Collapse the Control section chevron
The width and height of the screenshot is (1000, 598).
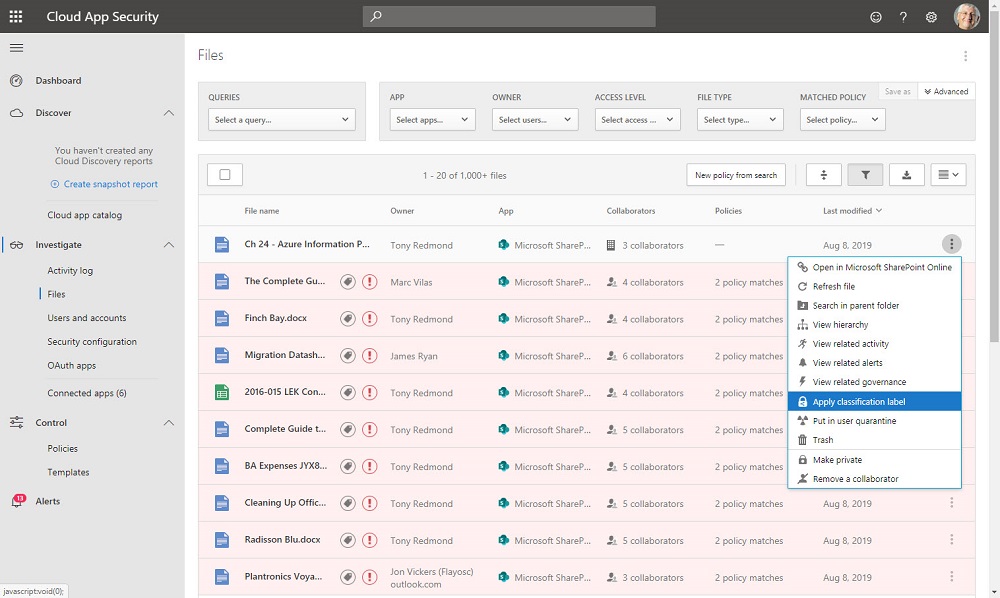coord(168,423)
